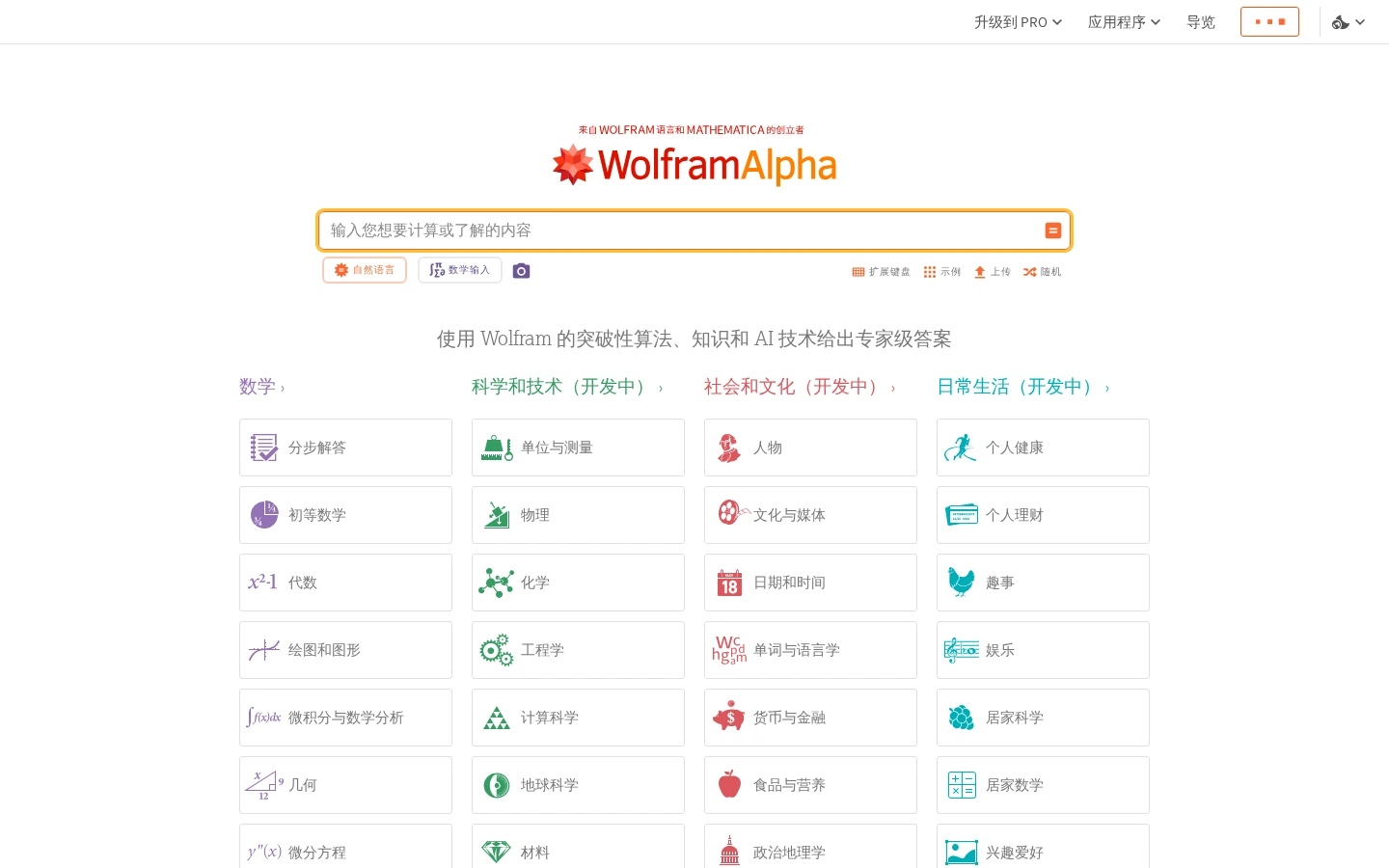Expand the 社会和文化 category heading

(x=800, y=387)
